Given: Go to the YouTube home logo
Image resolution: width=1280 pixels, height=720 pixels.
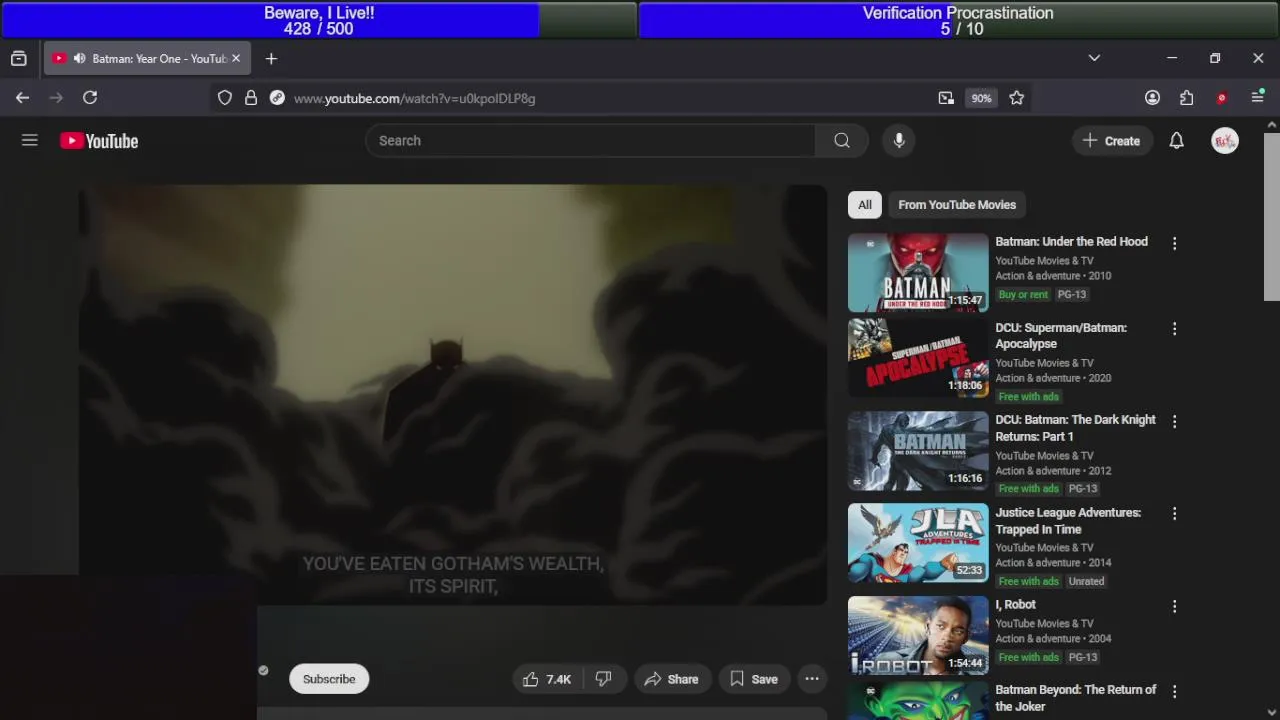Looking at the screenshot, I should click(x=99, y=141).
